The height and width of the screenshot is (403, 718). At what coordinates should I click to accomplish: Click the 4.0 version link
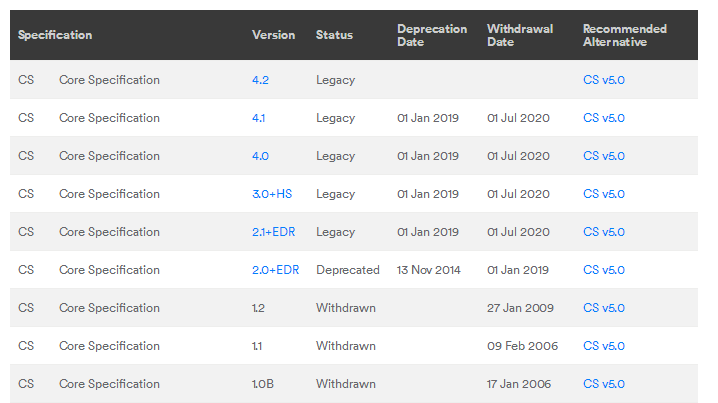pyautogui.click(x=260, y=156)
